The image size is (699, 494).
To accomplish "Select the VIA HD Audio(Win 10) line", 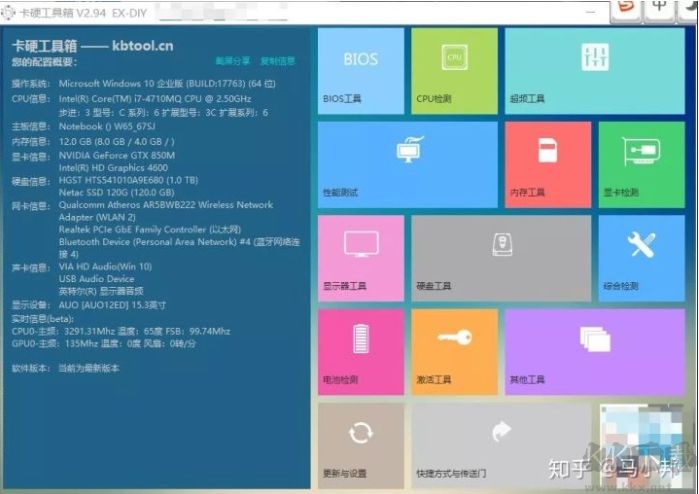I will click(105, 267).
